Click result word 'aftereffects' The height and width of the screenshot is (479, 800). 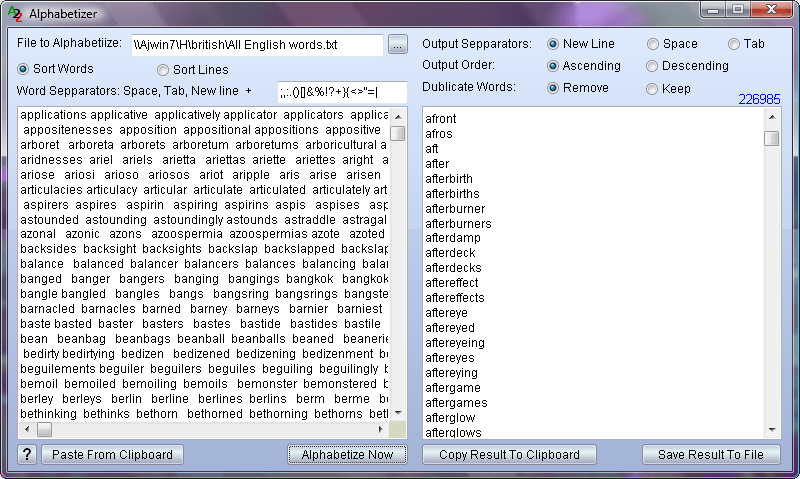455,298
